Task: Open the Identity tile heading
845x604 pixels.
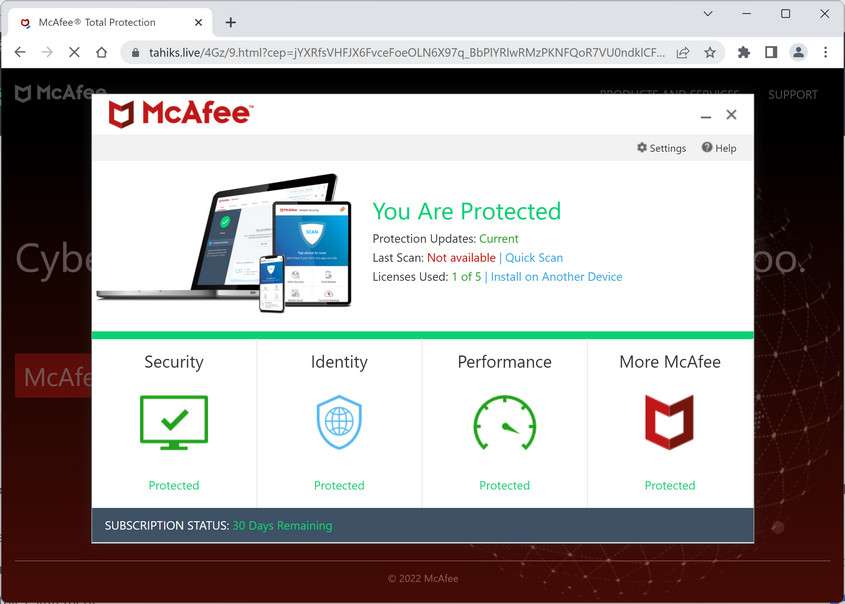Action: [x=339, y=362]
